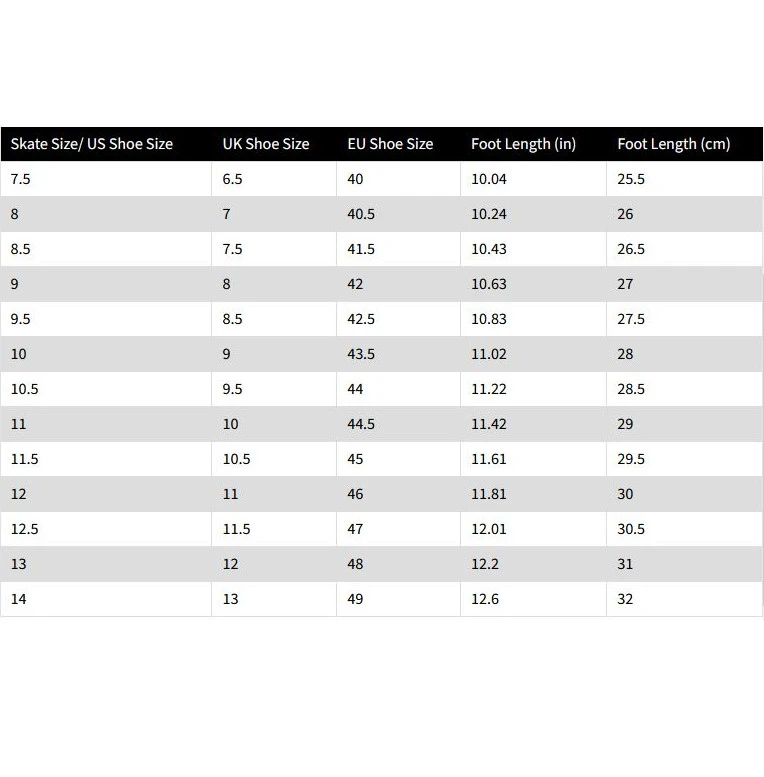Image resolution: width=764 pixels, height=777 pixels.
Task: Select the 32 cm foot length cell
Action: pyautogui.click(x=626, y=599)
